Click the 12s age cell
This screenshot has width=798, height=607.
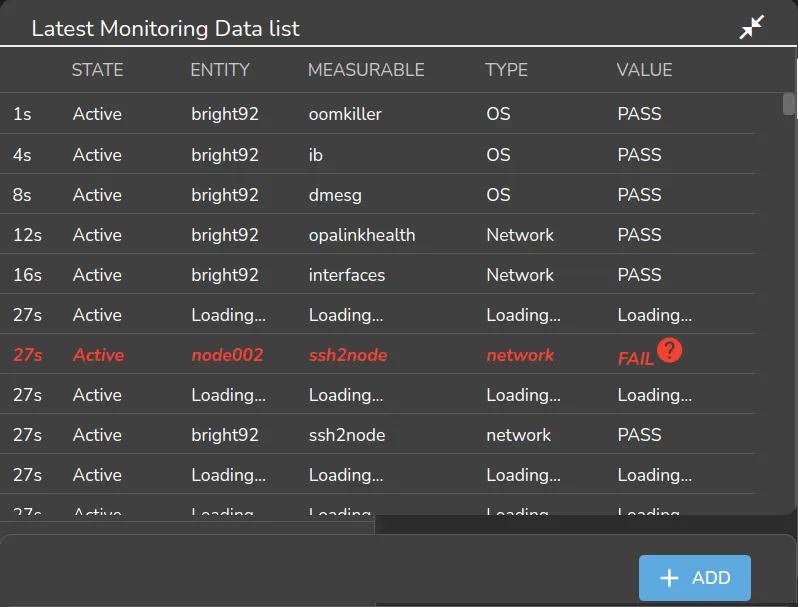pyautogui.click(x=27, y=235)
